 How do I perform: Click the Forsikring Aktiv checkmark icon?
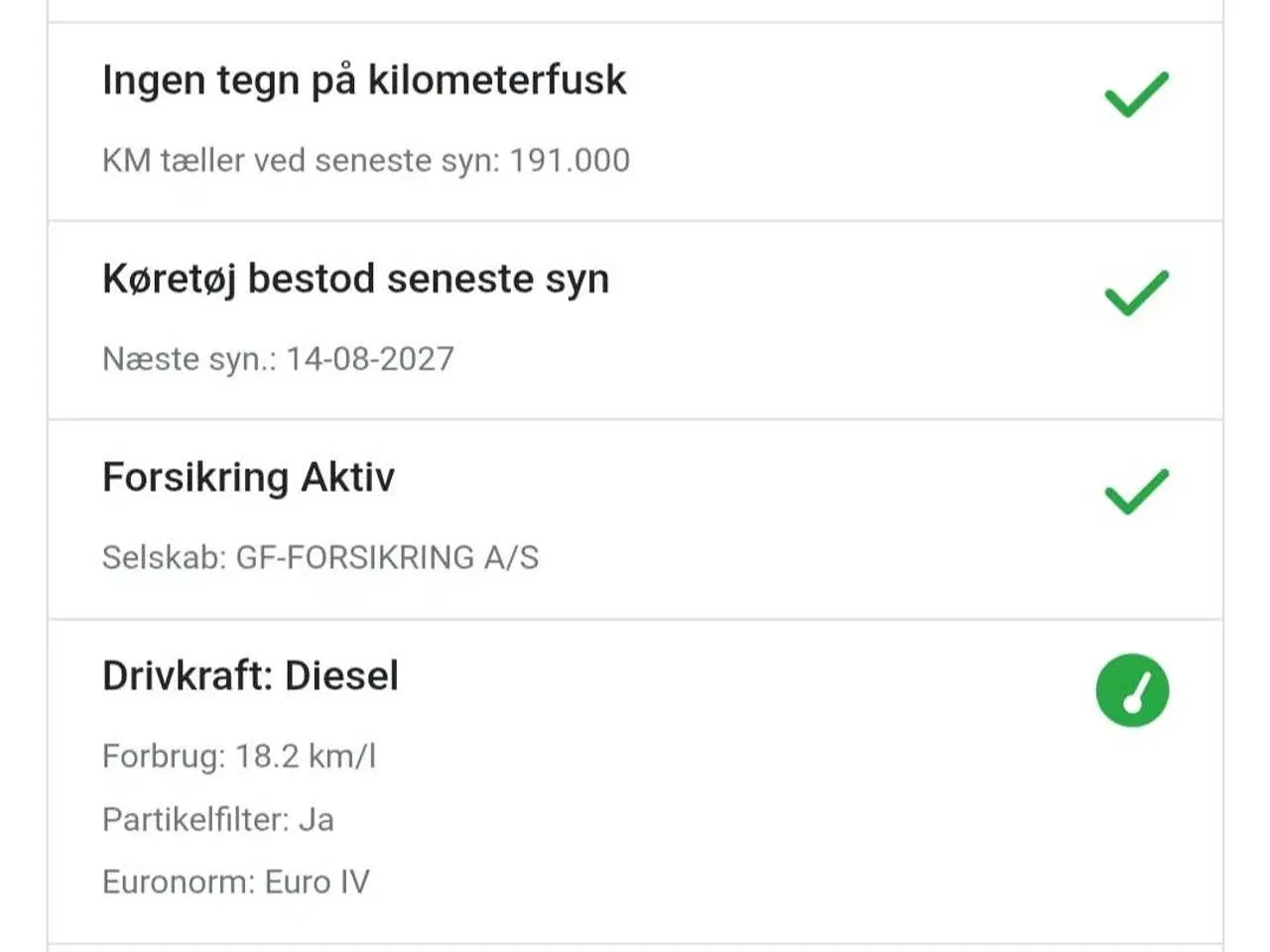click(x=1133, y=488)
